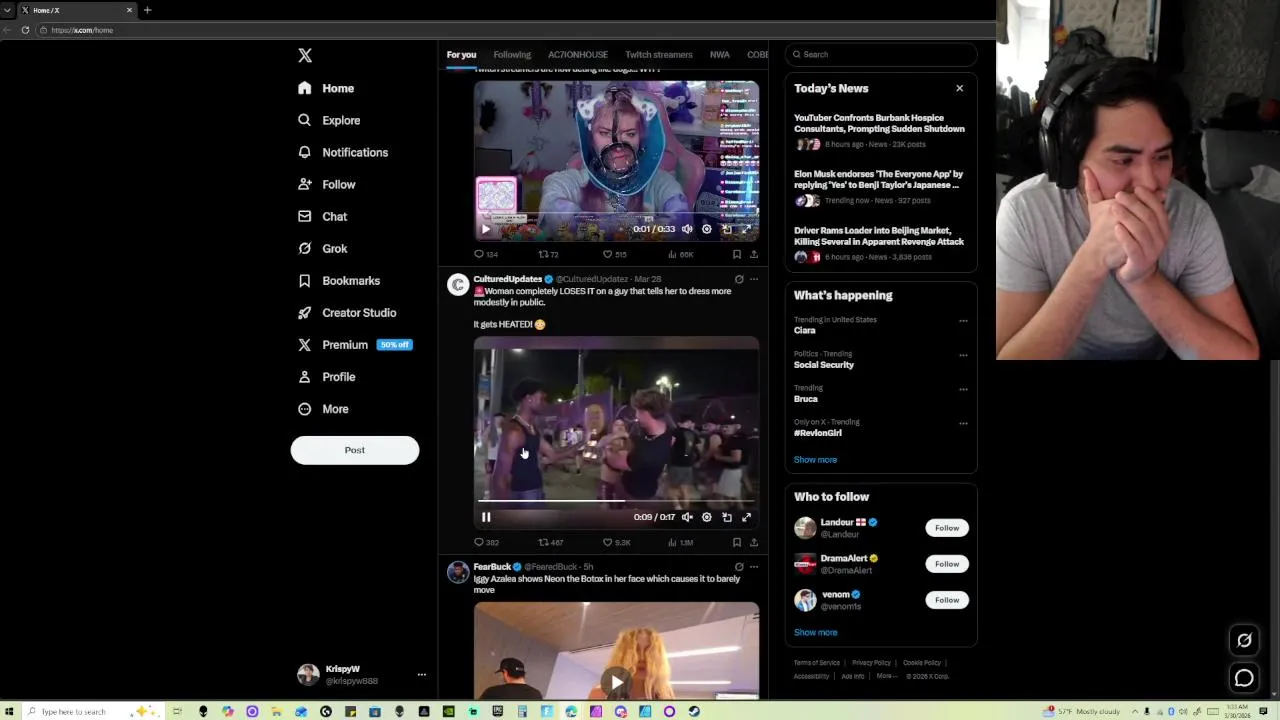Viewport: 1280px width, 720px height.
Task: Bookmark the CulturedUpdates post
Action: coord(737,542)
